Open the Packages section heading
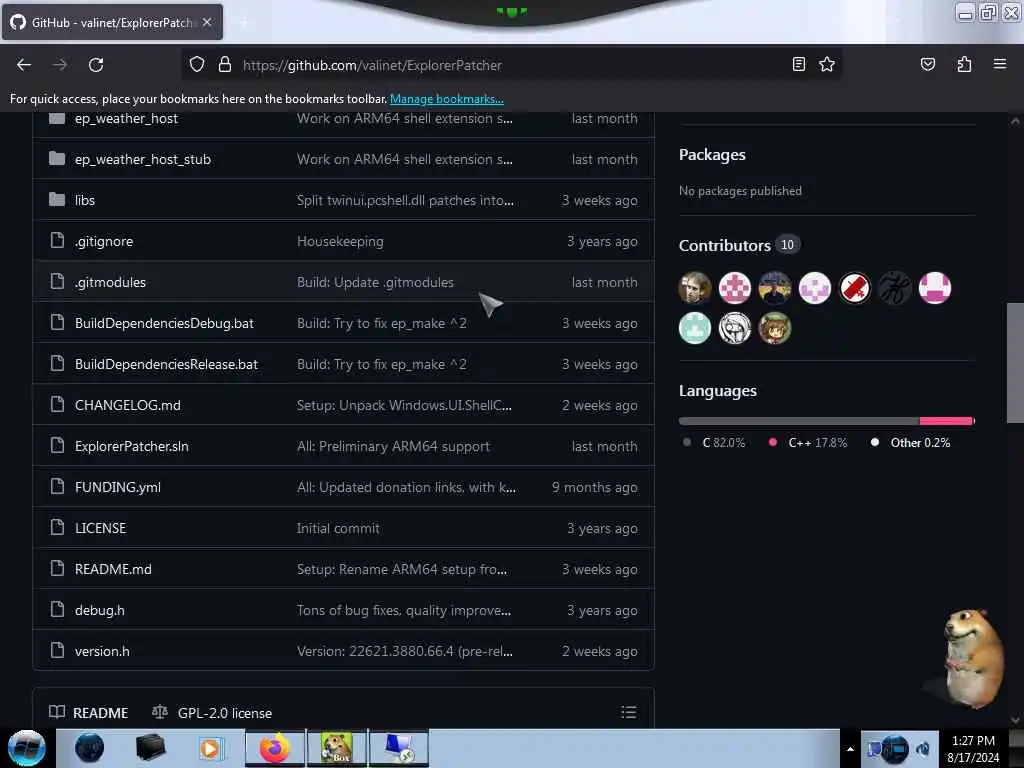Image resolution: width=1024 pixels, height=768 pixels. point(712,155)
